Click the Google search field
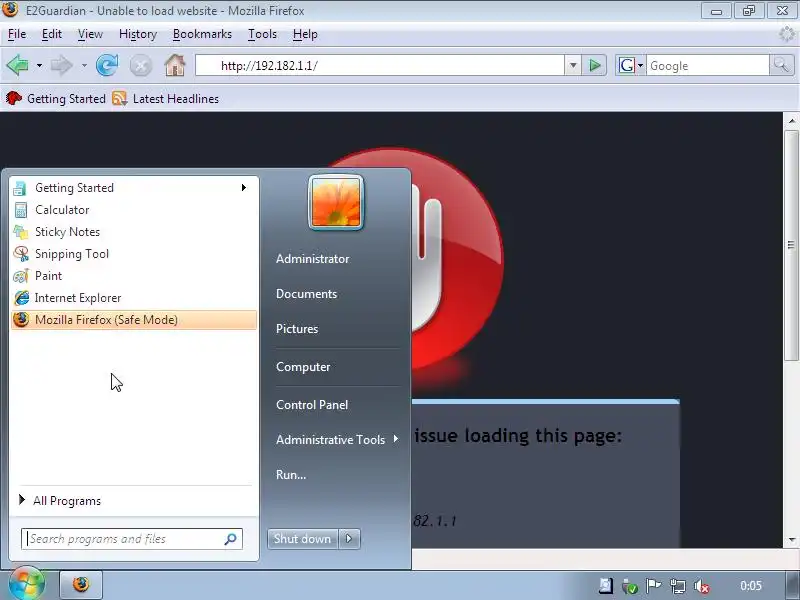Image resolution: width=800 pixels, height=600 pixels. click(x=708, y=65)
